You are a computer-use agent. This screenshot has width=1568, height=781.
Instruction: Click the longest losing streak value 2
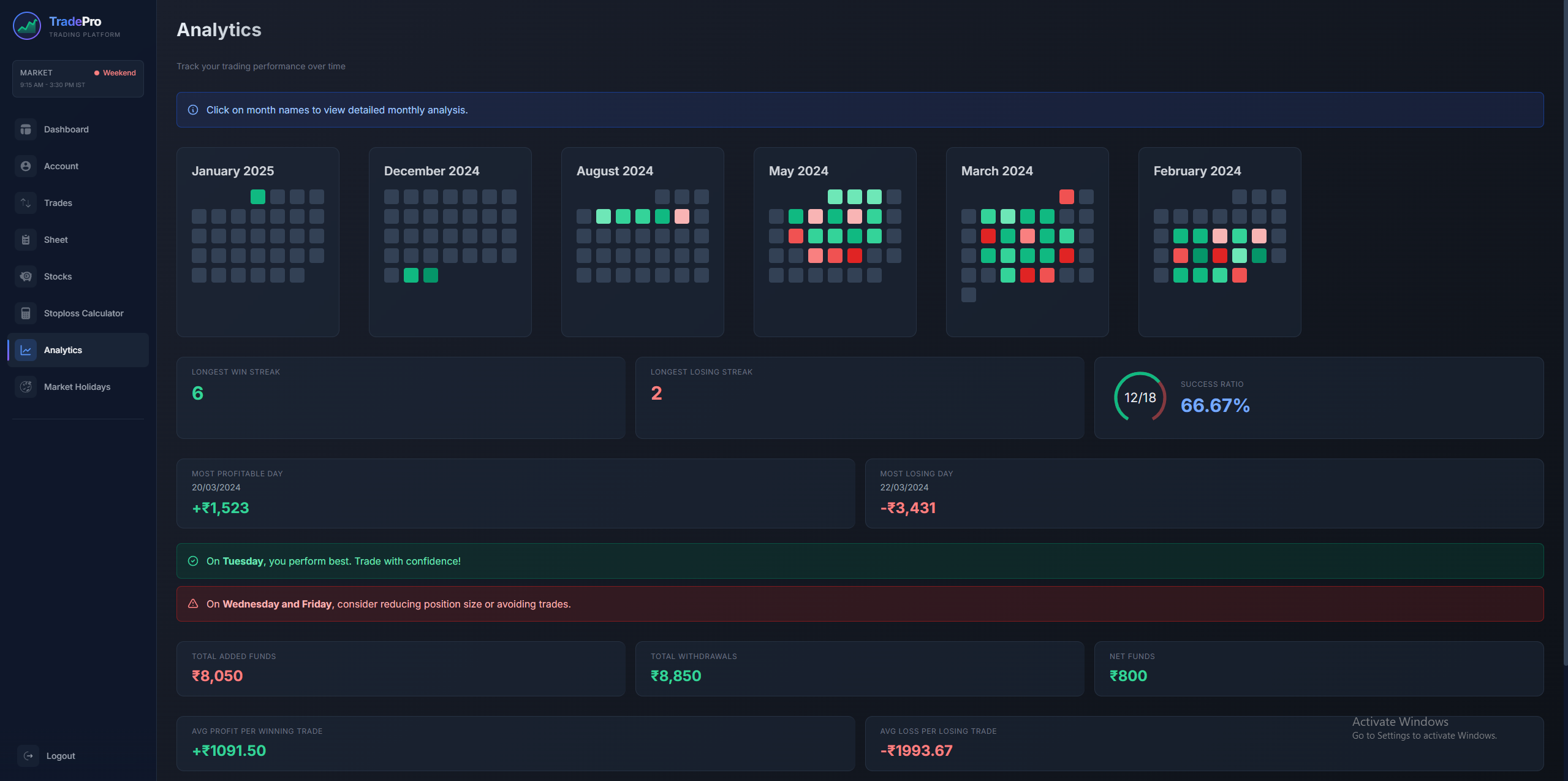(x=656, y=393)
